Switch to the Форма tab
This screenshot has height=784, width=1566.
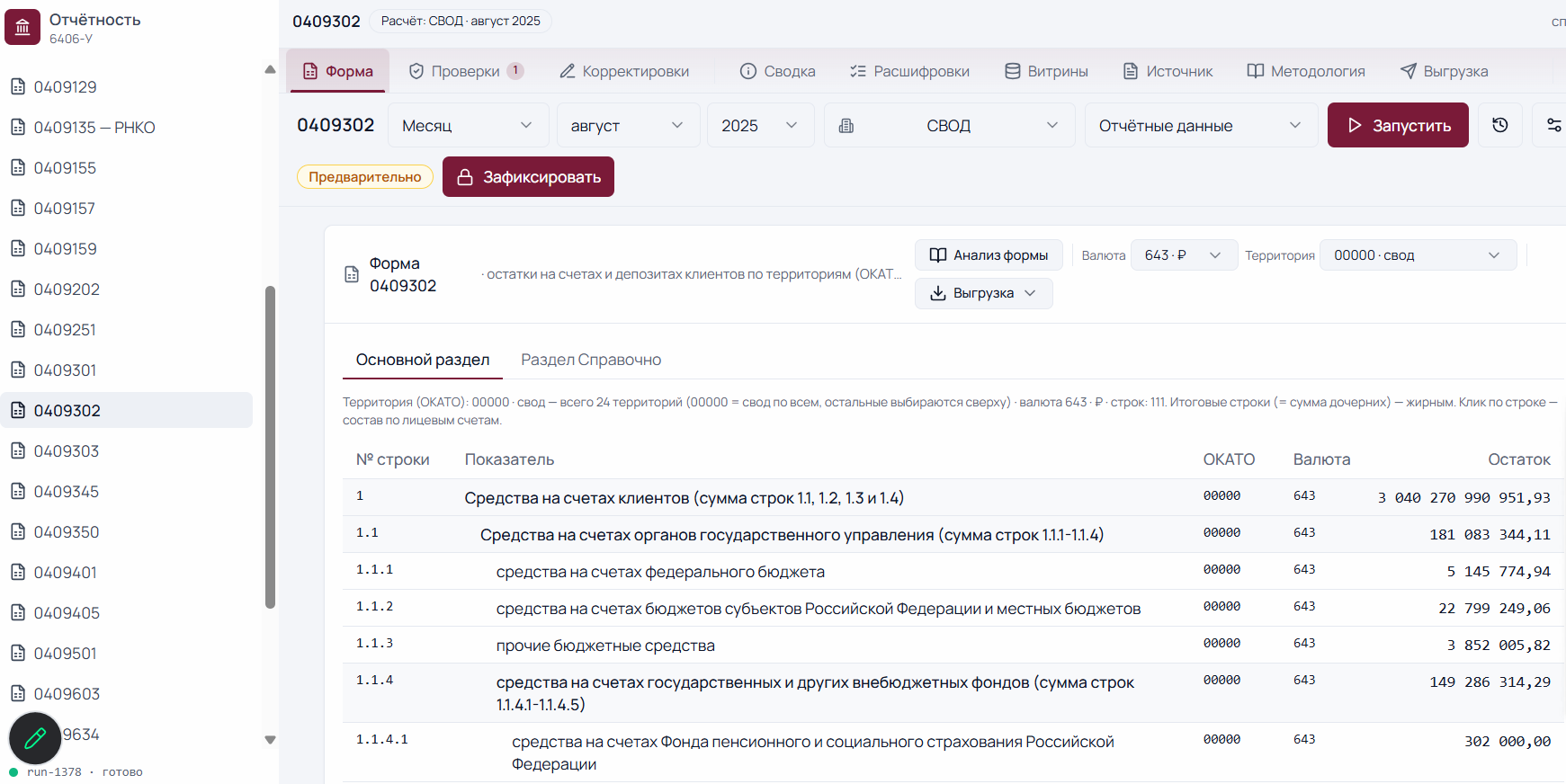click(x=337, y=71)
